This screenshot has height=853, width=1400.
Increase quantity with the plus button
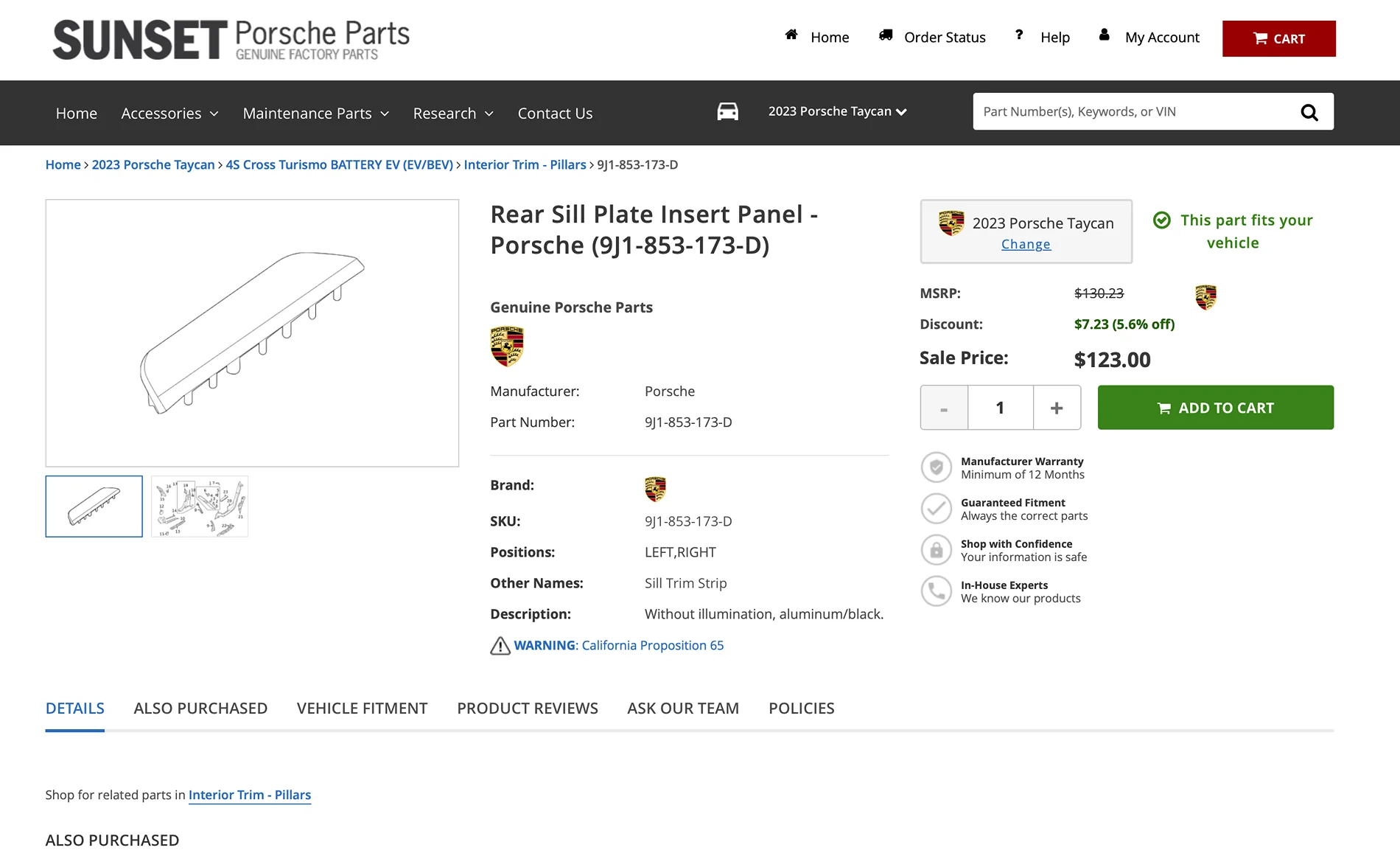(1057, 408)
